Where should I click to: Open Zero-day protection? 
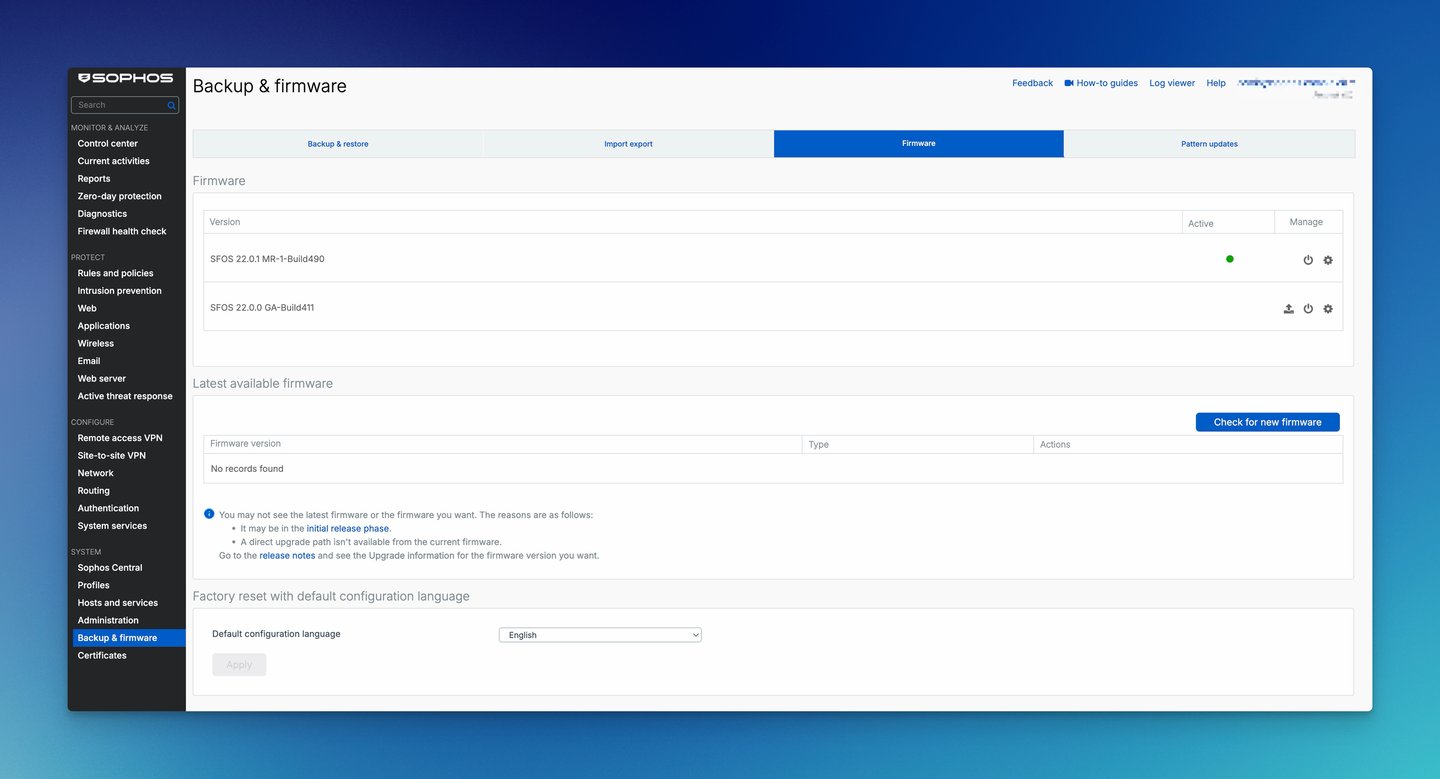pos(119,196)
